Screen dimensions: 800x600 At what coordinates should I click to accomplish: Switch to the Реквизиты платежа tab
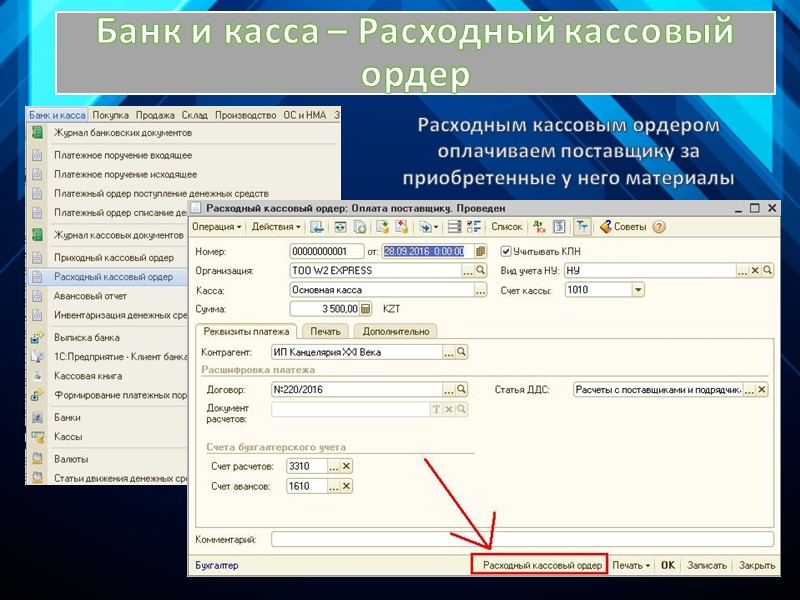(246, 331)
